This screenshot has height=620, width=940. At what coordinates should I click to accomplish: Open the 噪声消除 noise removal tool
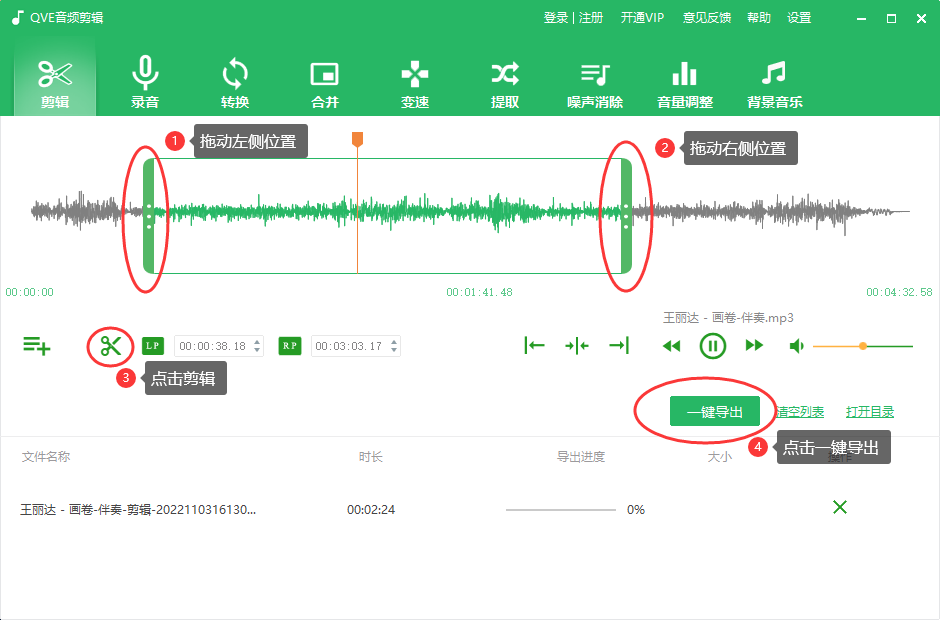[x=594, y=80]
